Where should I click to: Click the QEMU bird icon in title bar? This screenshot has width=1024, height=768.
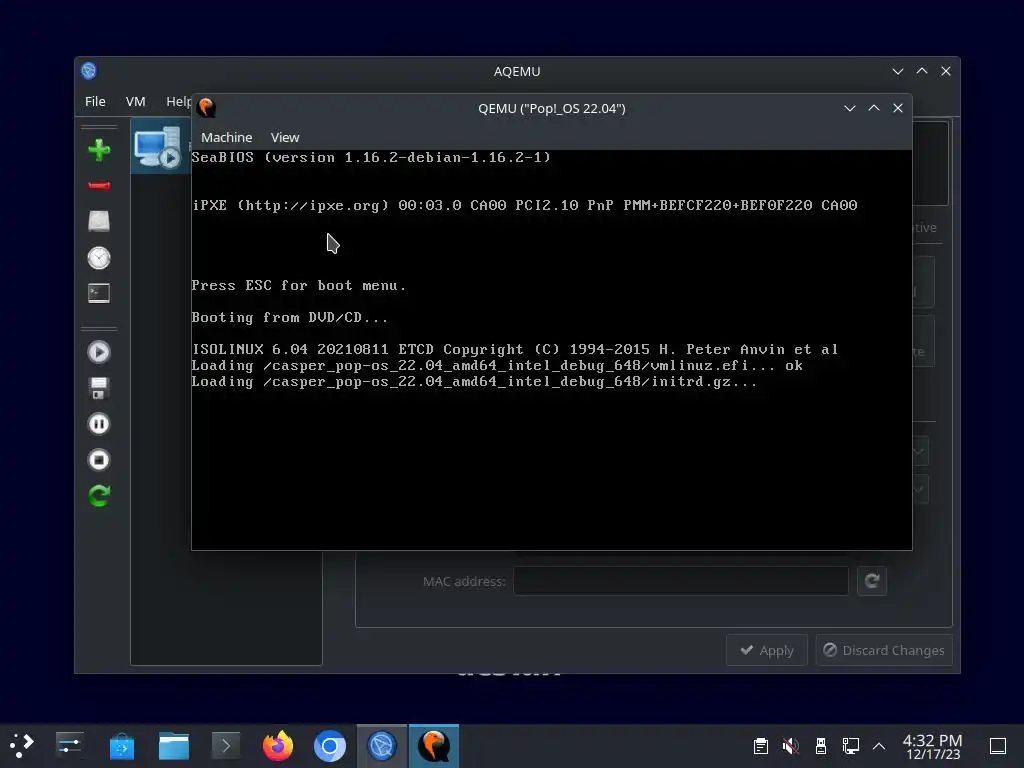click(x=206, y=108)
